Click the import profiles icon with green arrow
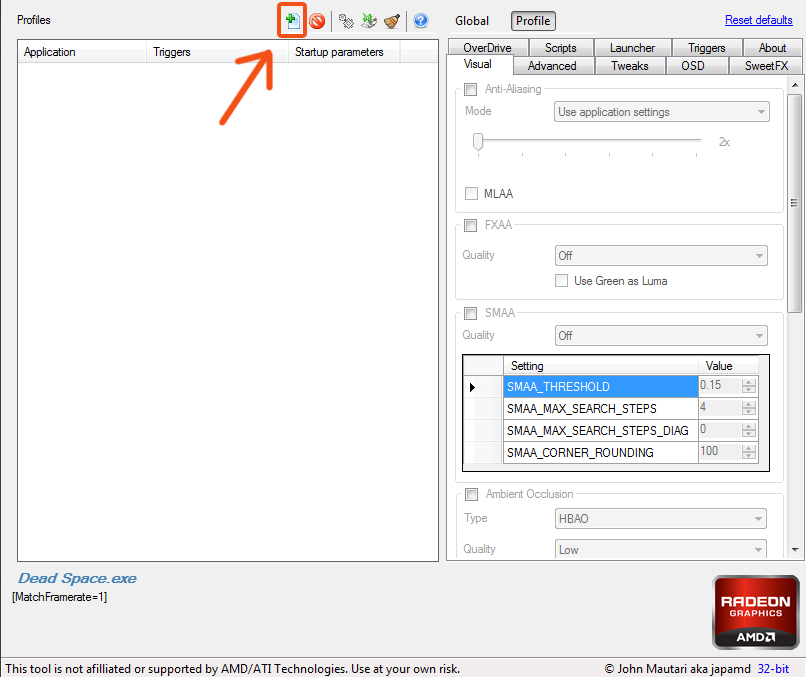The image size is (806, 677). [369, 20]
